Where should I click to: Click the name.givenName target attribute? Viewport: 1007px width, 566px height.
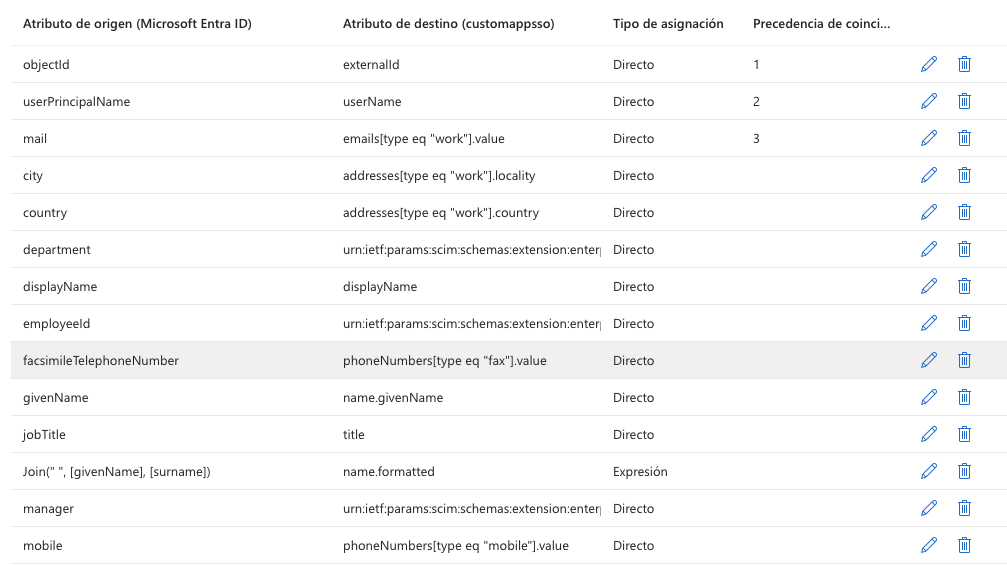[393, 398]
